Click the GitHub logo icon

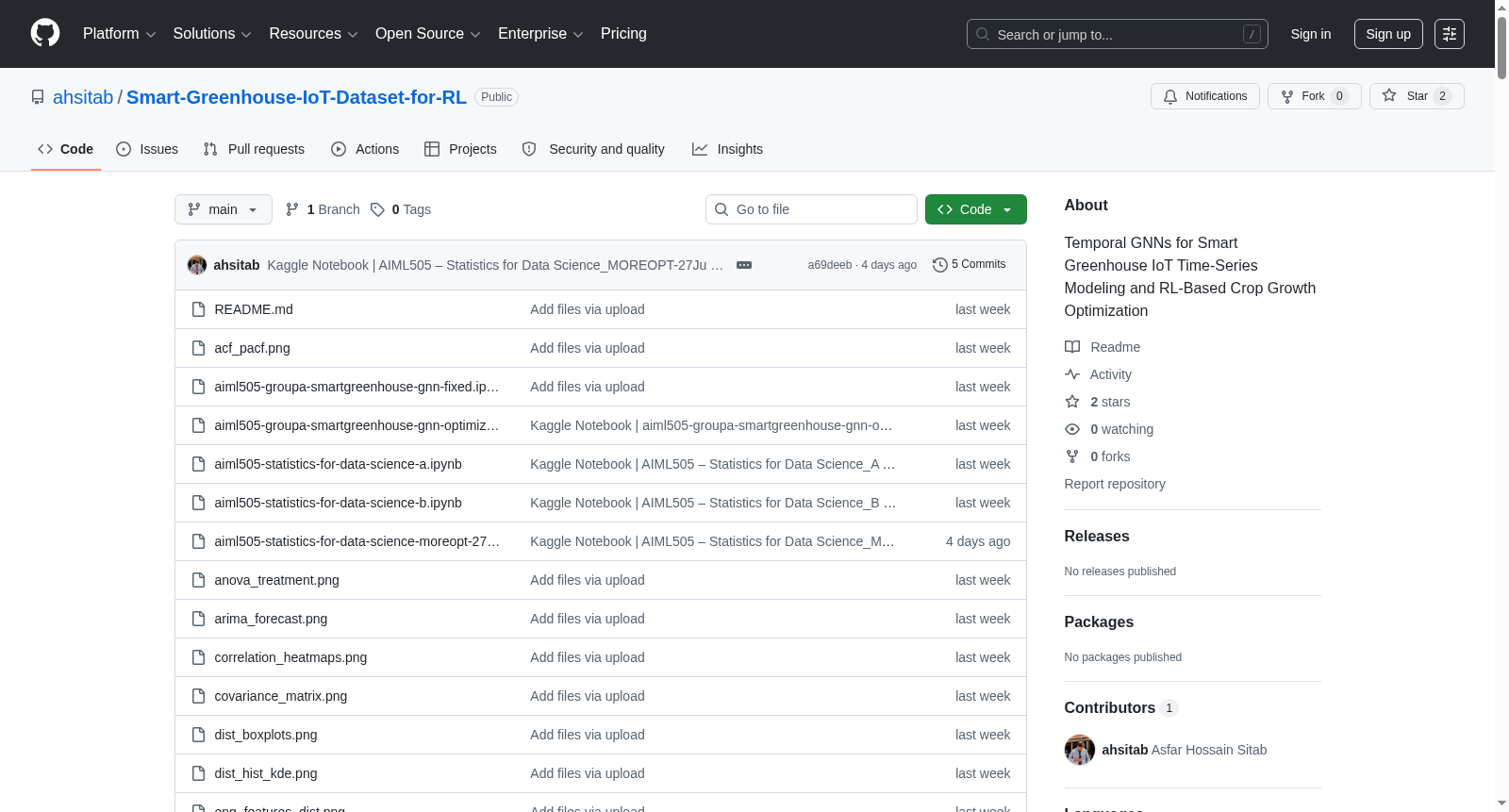click(45, 33)
